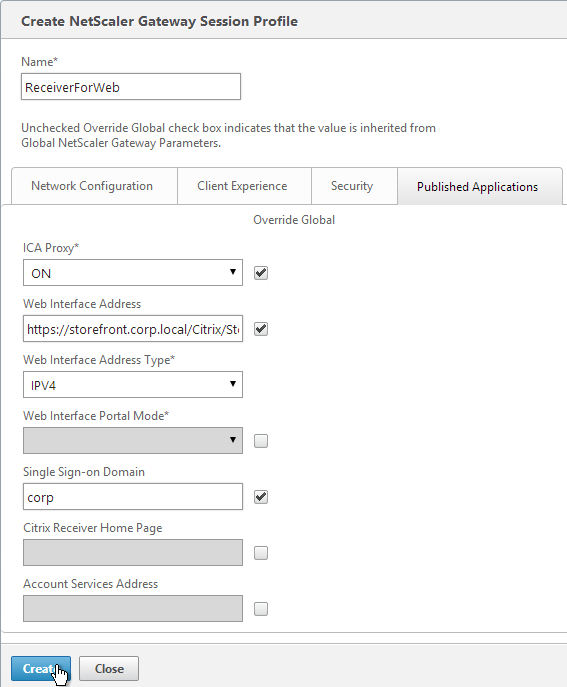
Task: Click the Web Interface Address field
Action: [133, 329]
